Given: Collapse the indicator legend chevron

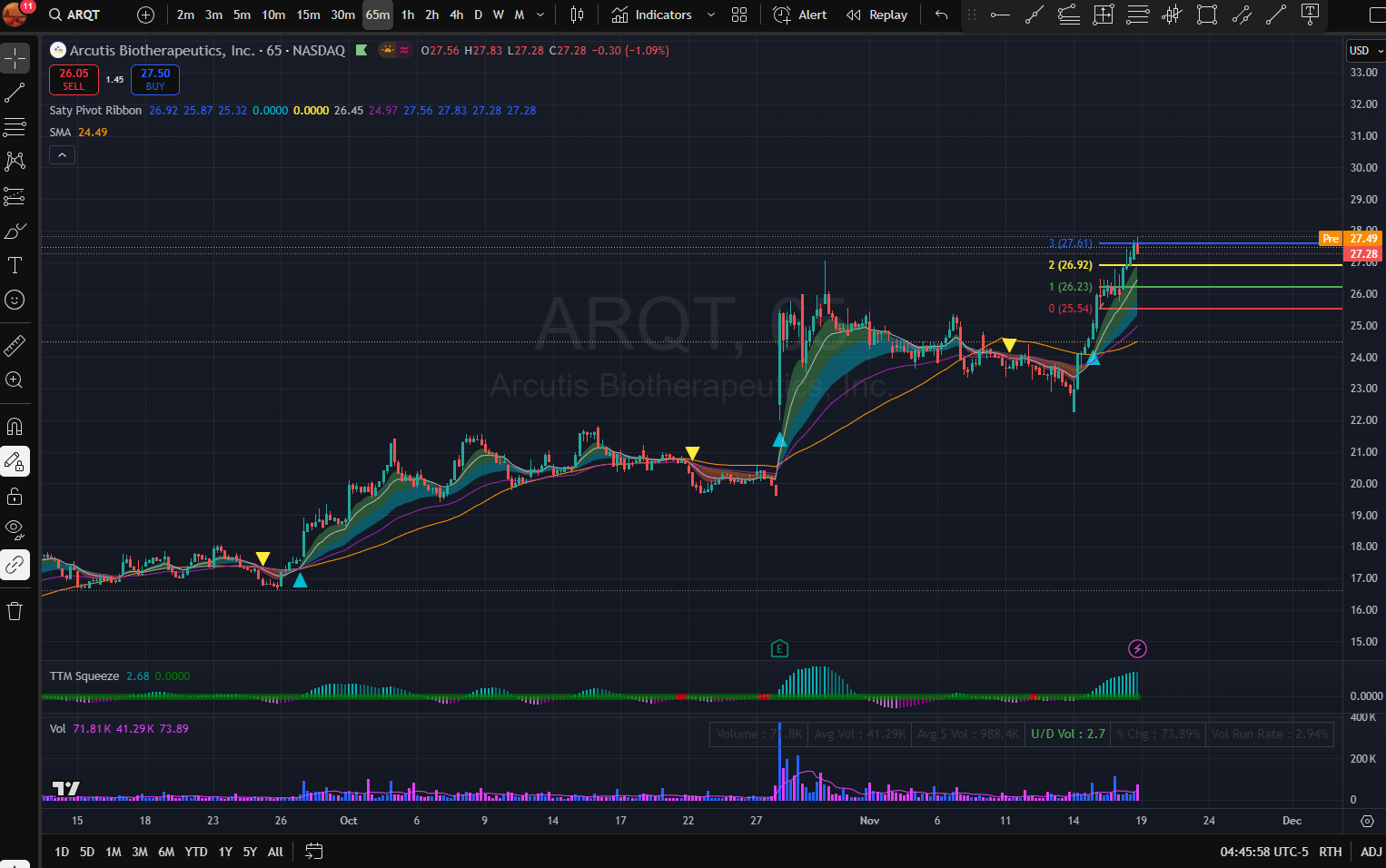Looking at the screenshot, I should coord(62,155).
